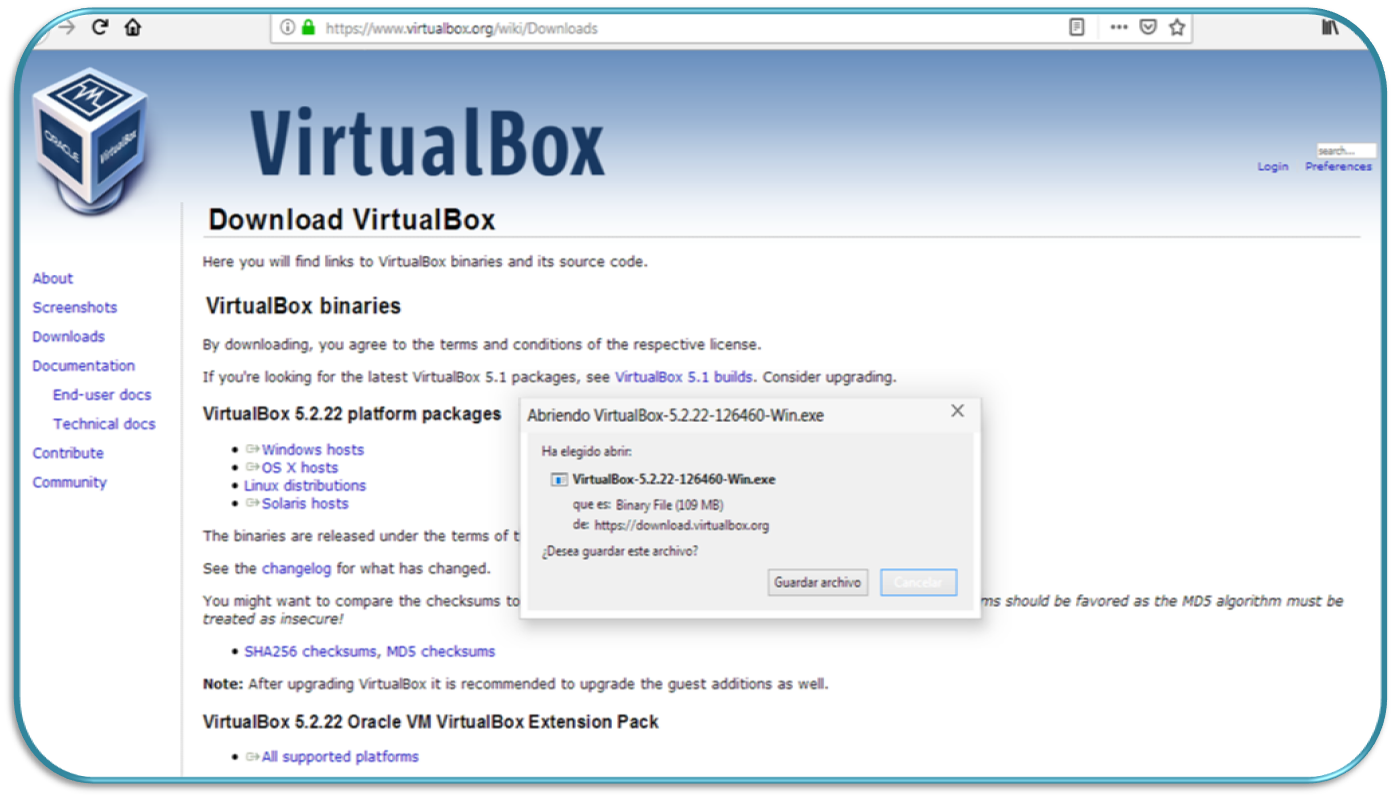Toggle reader view icon in address bar
This screenshot has width=1394, height=798.
coord(1076,28)
